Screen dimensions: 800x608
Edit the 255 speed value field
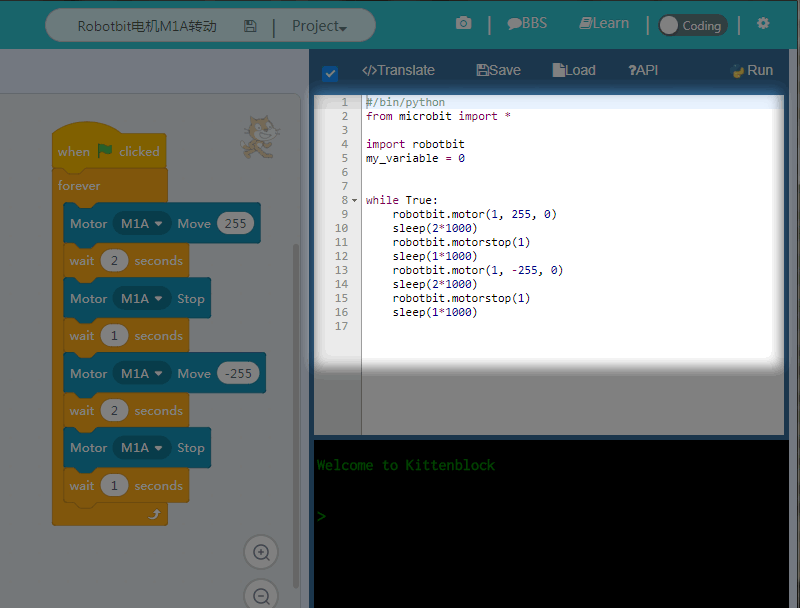pyautogui.click(x=235, y=224)
